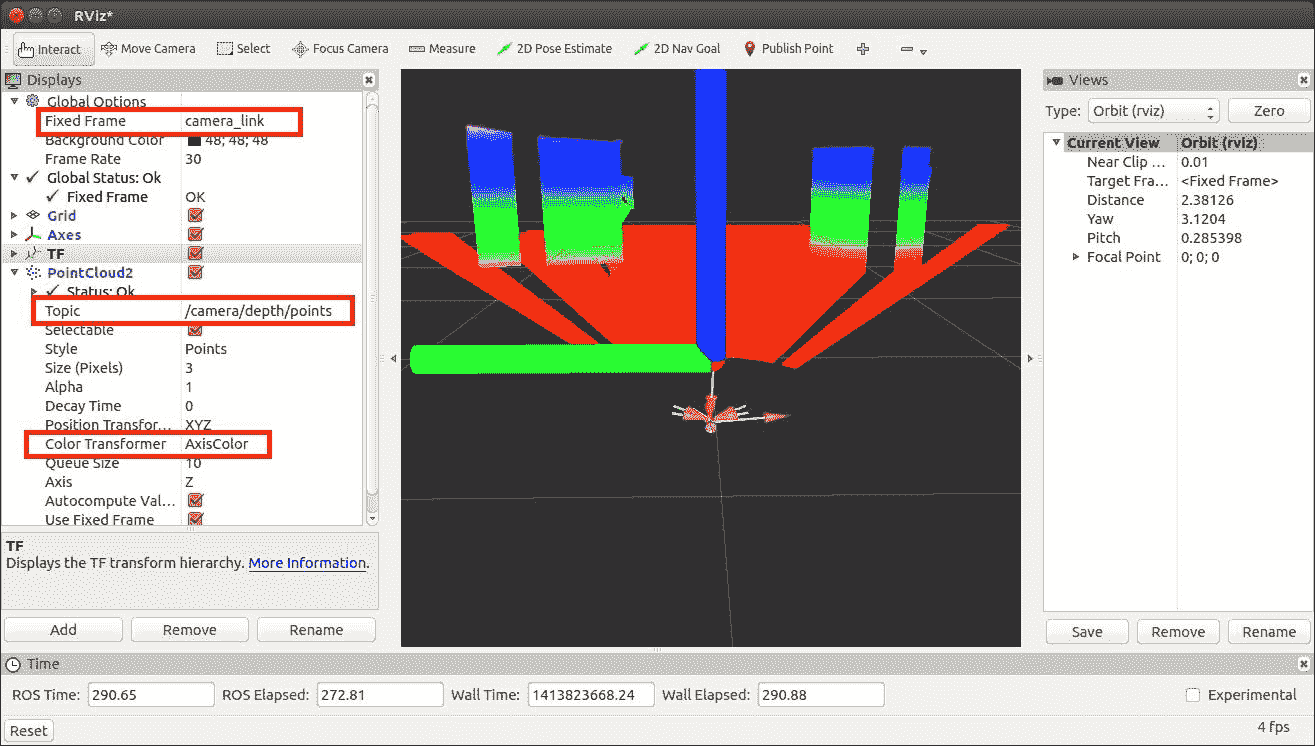Choose the Select tool
Image resolution: width=1315 pixels, height=746 pixels.
(x=243, y=49)
